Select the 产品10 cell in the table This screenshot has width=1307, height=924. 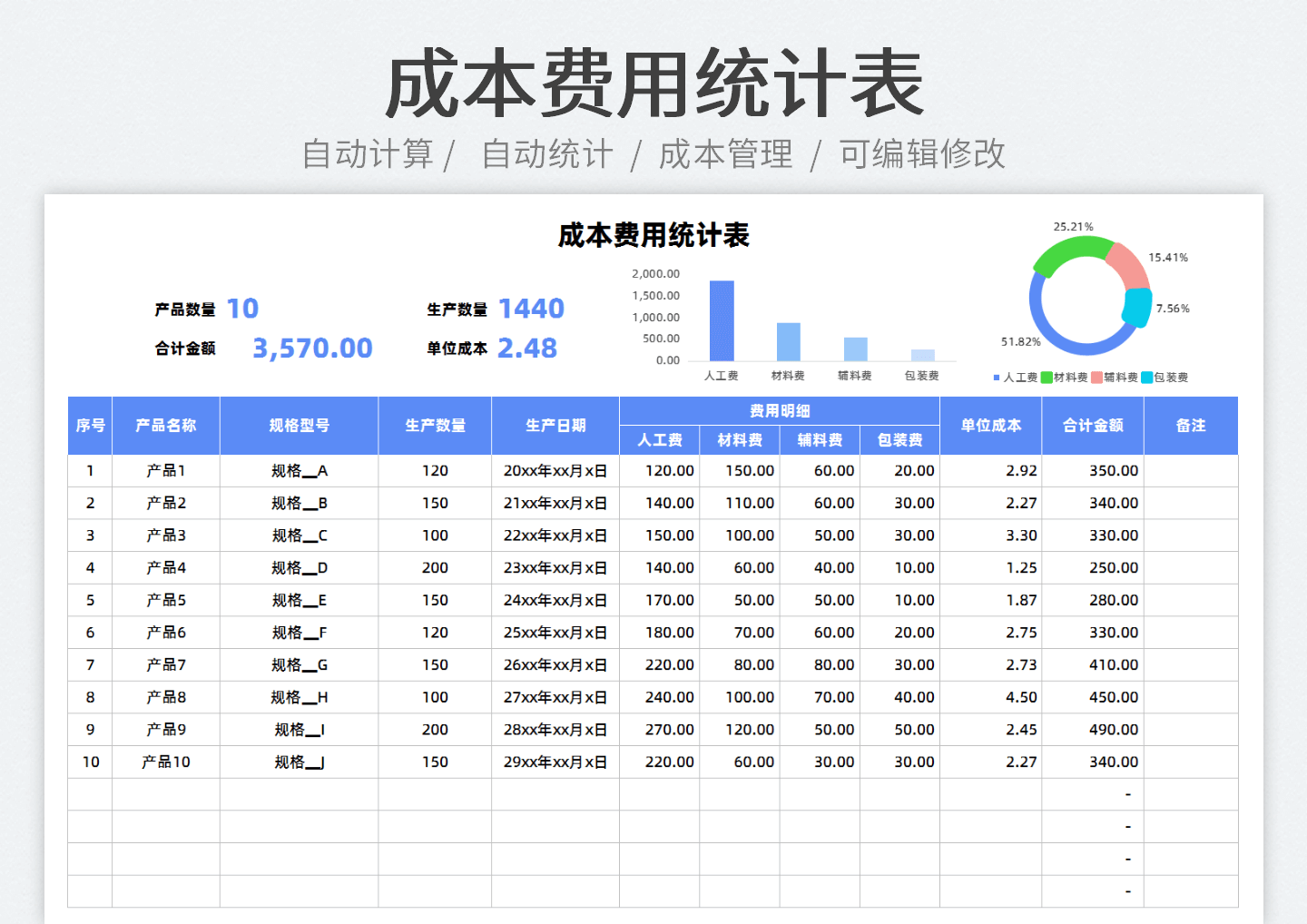(165, 762)
